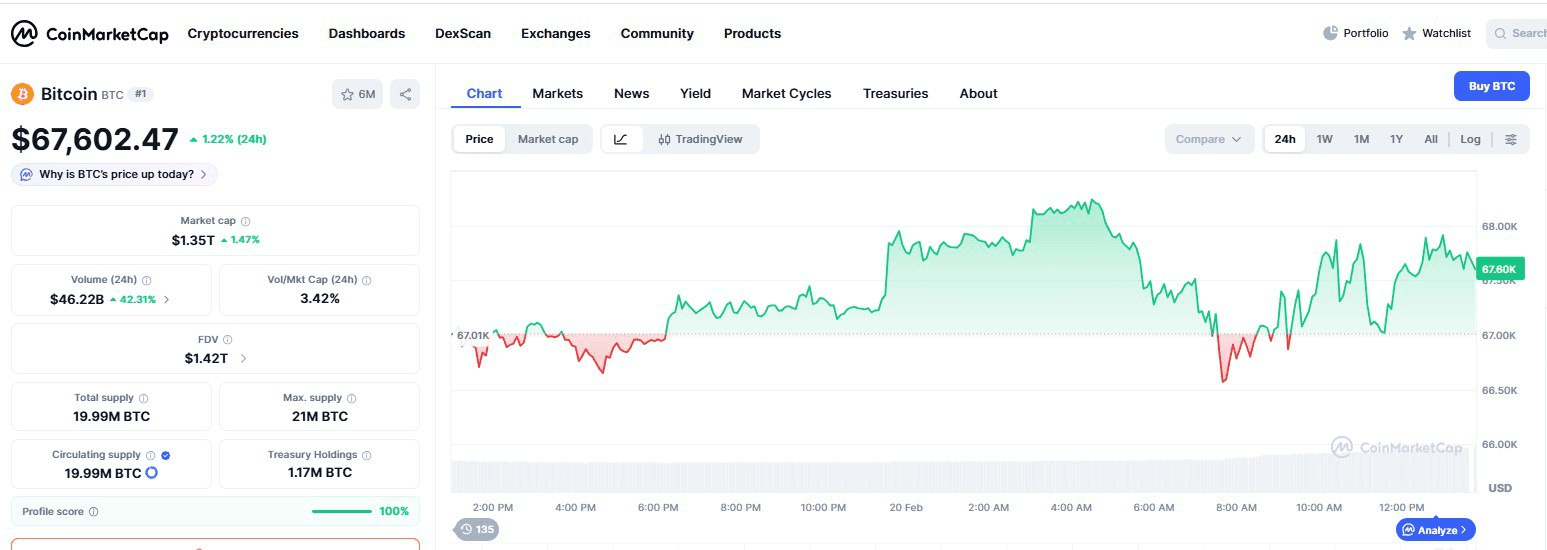Click the 135 history clock badge
This screenshot has height=550, width=1547.
(x=476, y=529)
